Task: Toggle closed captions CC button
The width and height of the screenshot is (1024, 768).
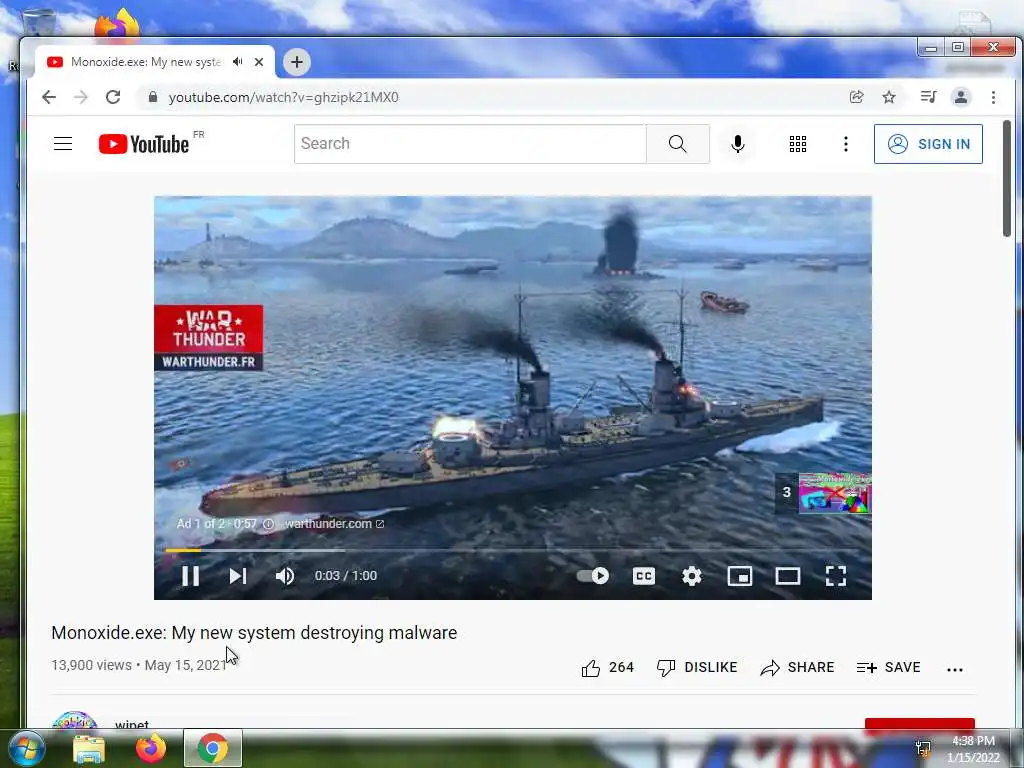Action: [644, 575]
